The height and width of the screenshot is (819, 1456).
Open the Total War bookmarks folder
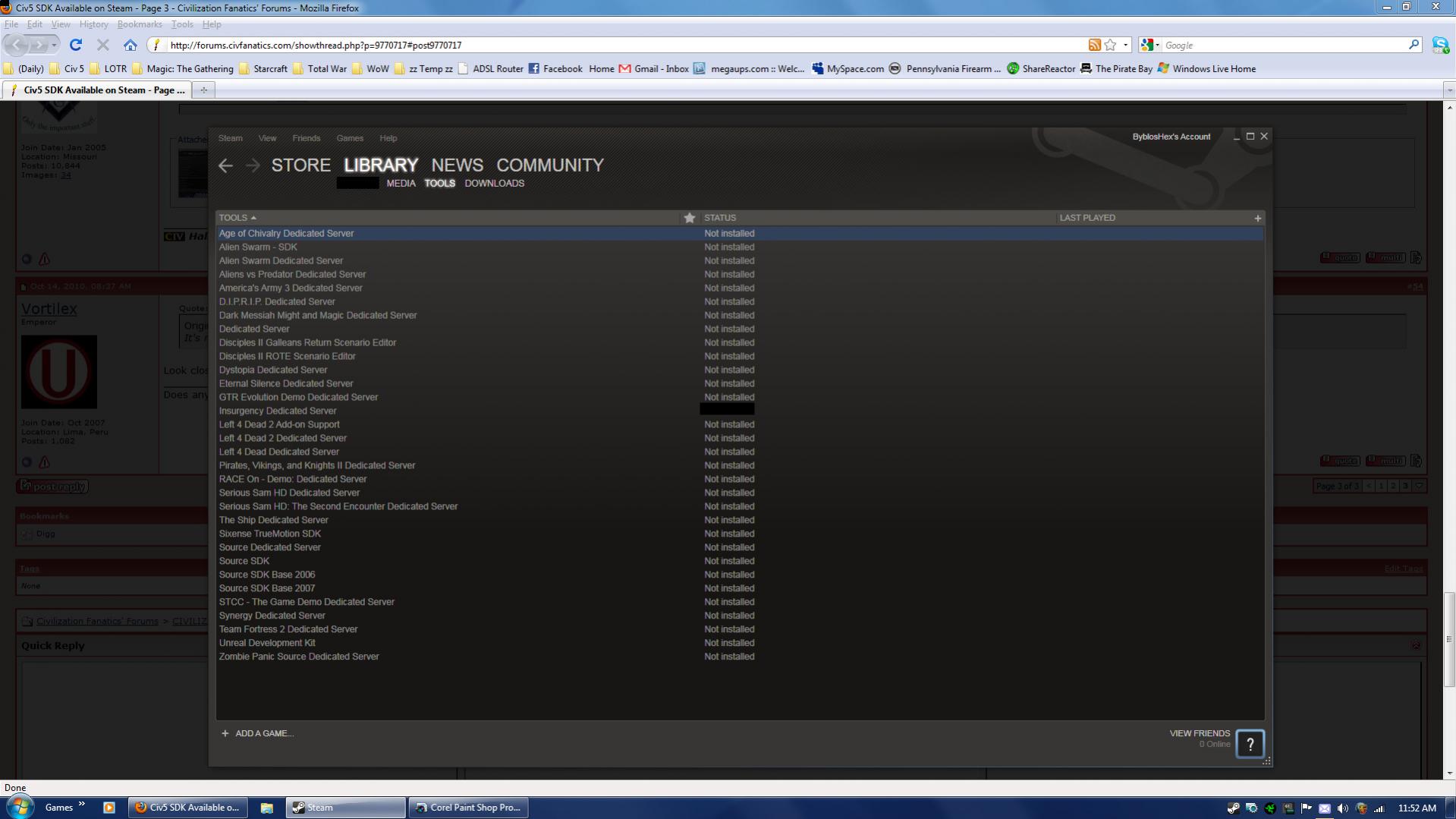click(319, 68)
